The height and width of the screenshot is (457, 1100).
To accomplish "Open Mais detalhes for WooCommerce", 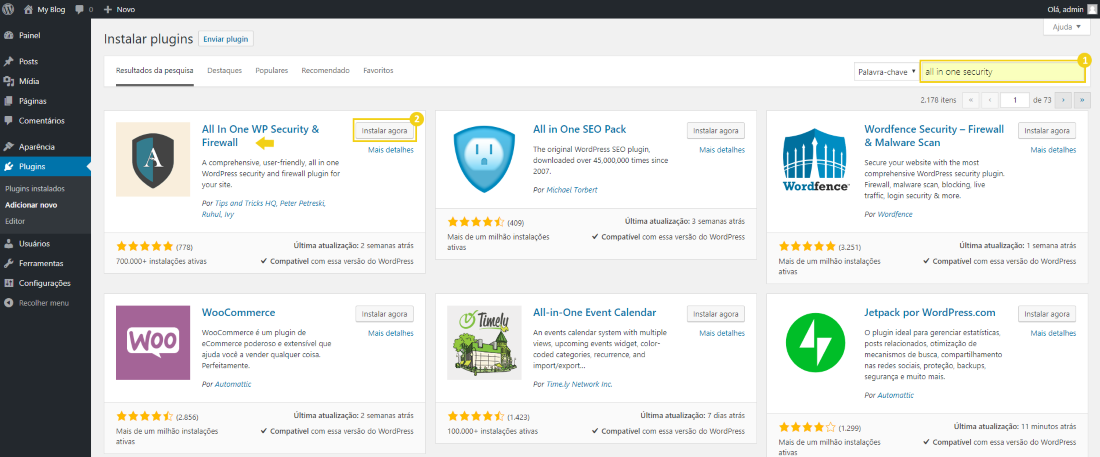I will (391, 333).
